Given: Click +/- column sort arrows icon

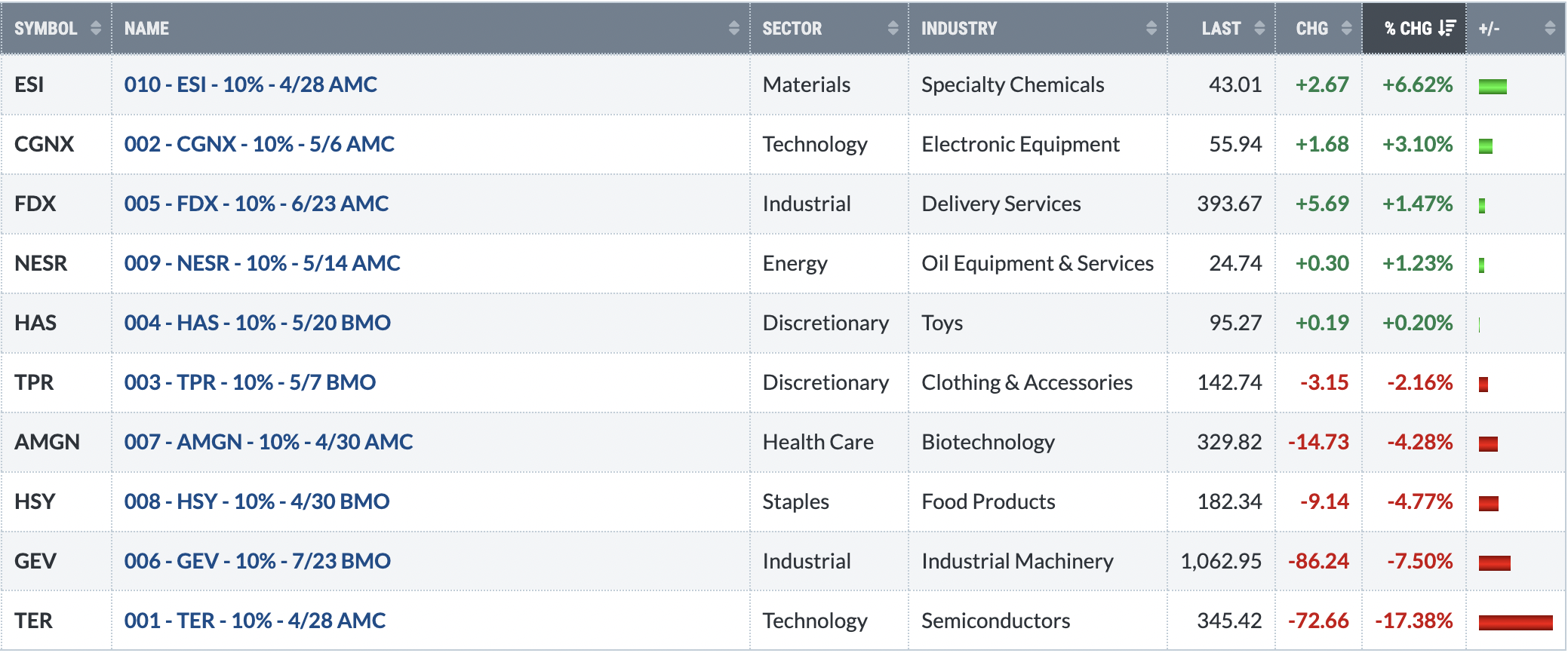Looking at the screenshot, I should coord(1550,29).
